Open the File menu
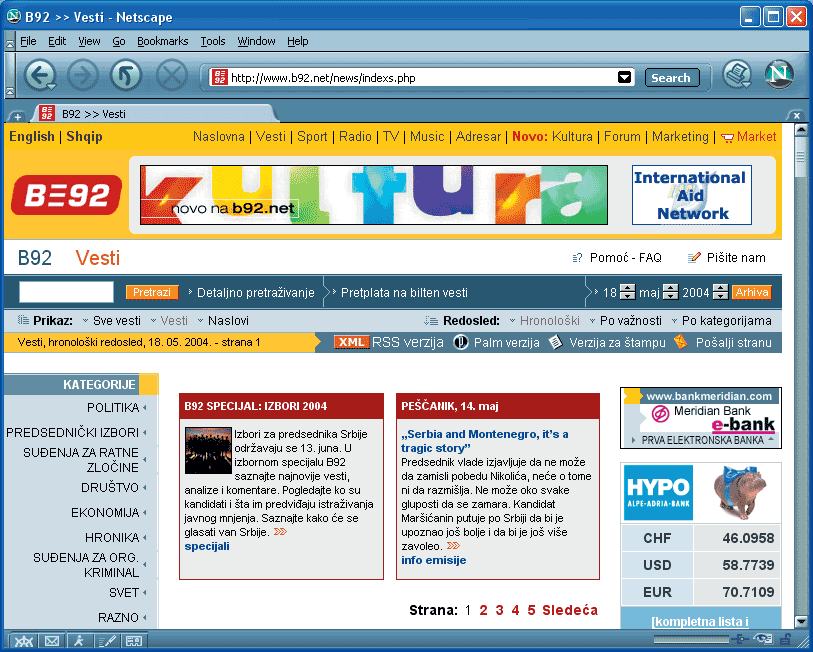Viewport: 813px width, 652px height. click(x=28, y=41)
